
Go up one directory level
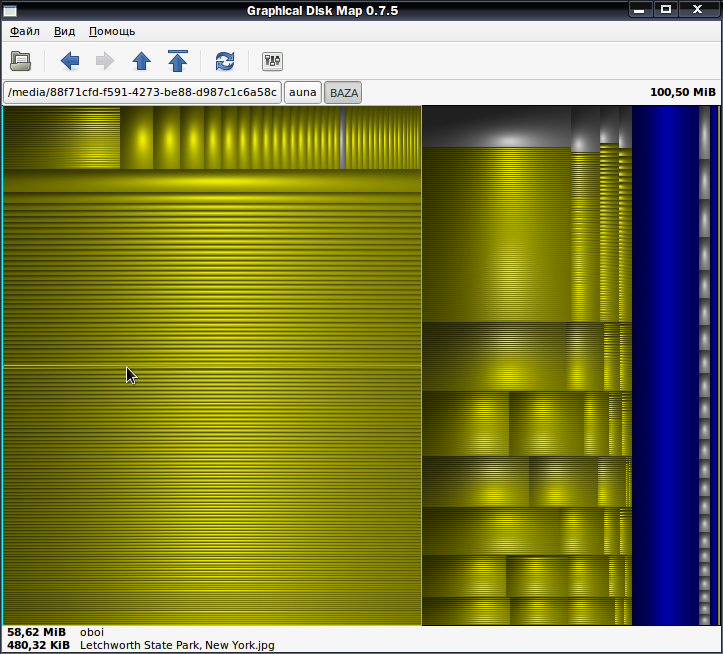pos(142,61)
